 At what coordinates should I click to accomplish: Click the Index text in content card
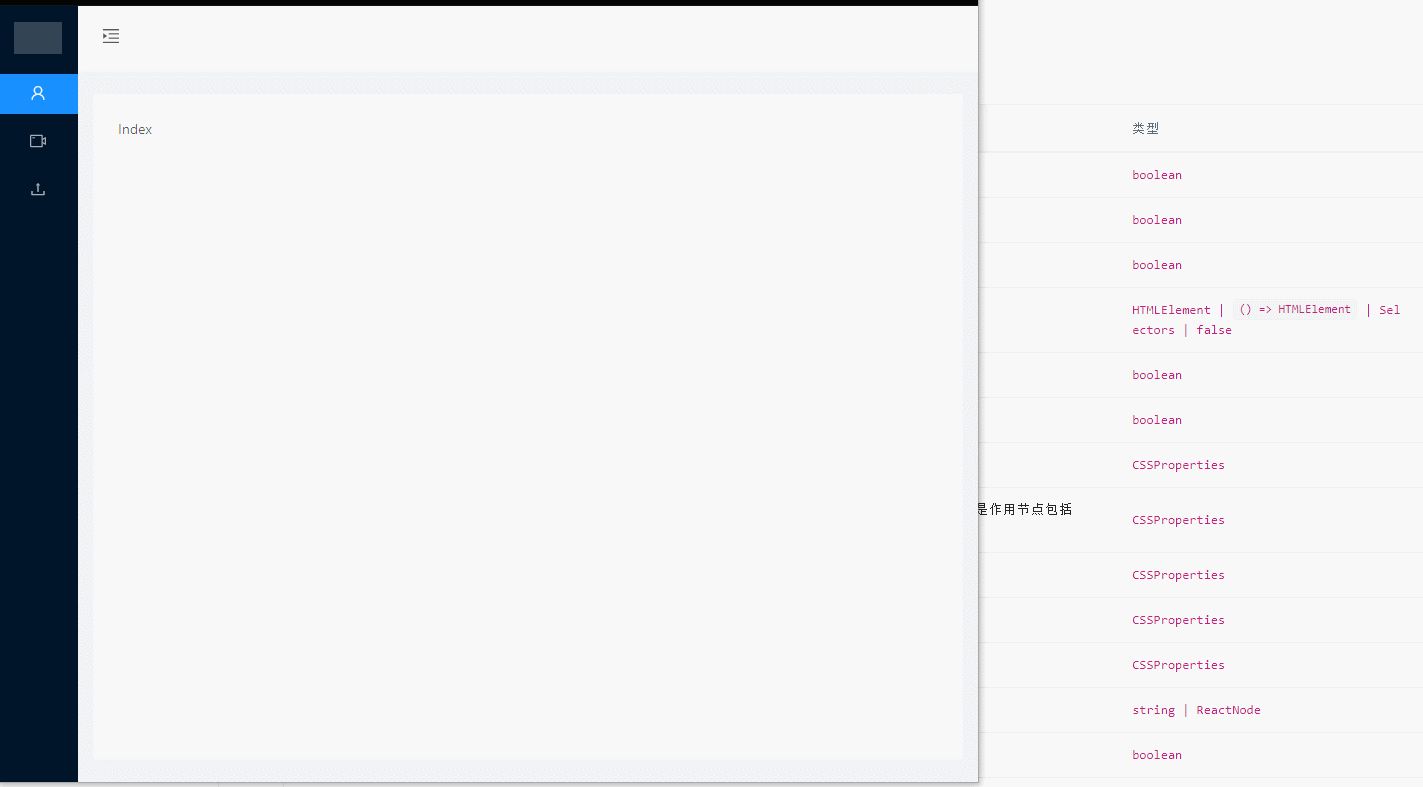pyautogui.click(x=135, y=129)
